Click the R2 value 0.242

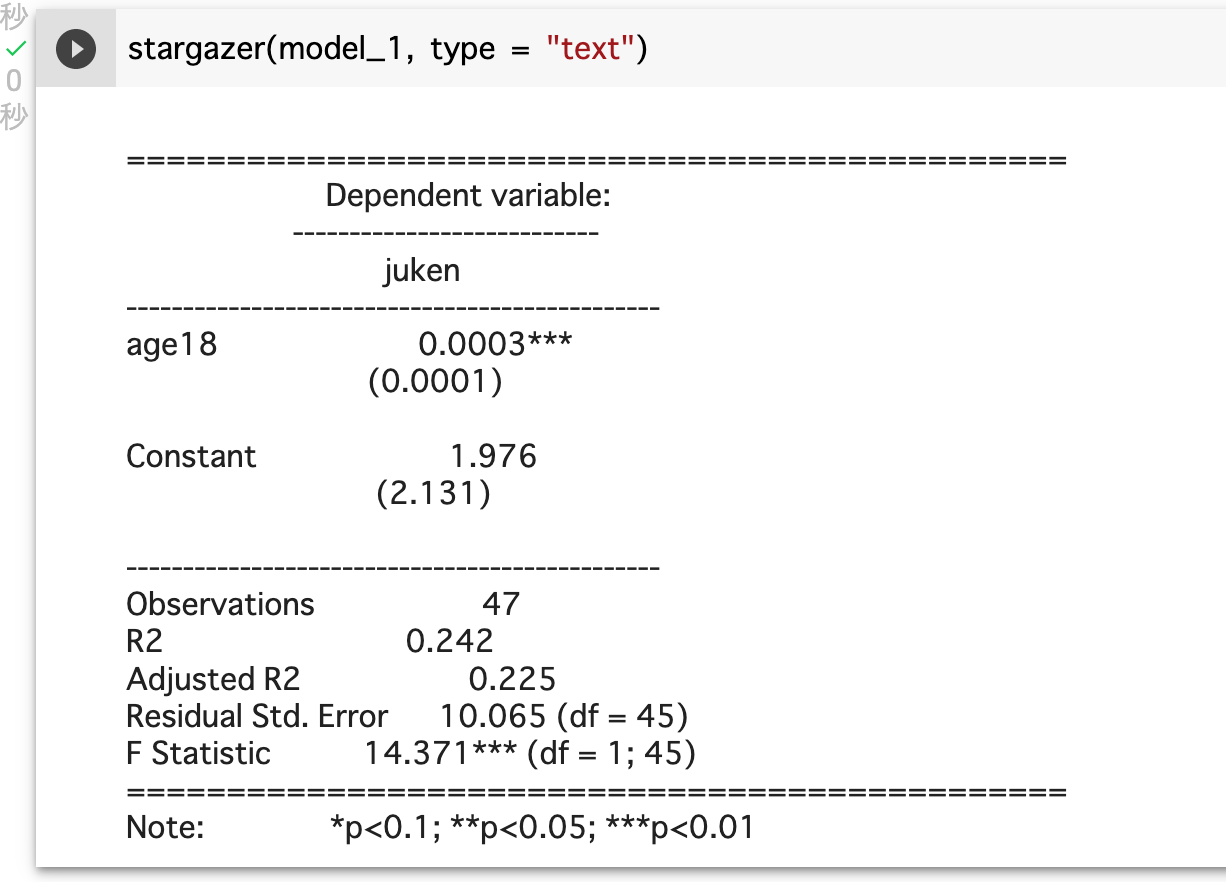450,641
